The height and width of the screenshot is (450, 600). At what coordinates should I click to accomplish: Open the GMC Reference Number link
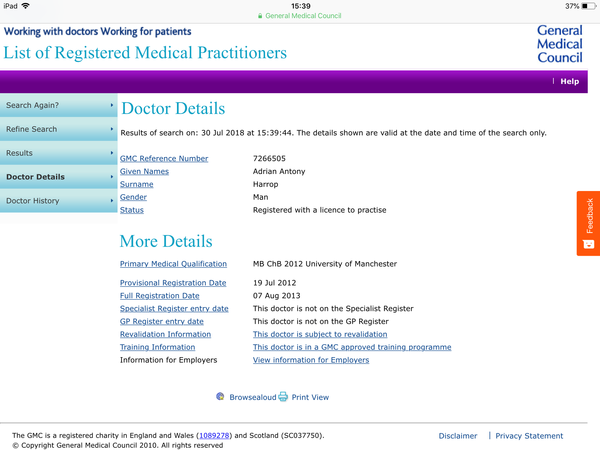point(164,158)
